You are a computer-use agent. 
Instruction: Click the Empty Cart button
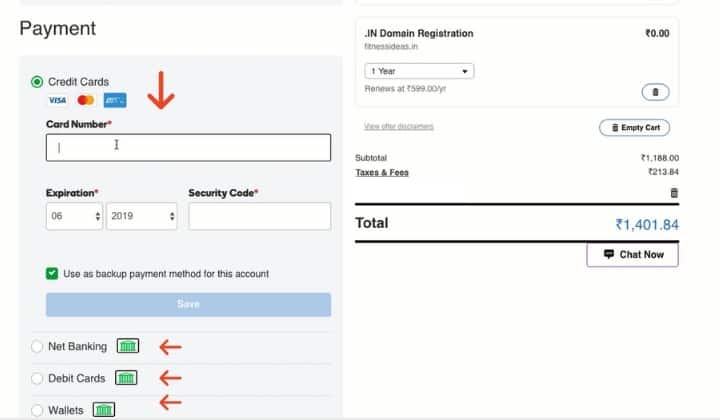(634, 128)
